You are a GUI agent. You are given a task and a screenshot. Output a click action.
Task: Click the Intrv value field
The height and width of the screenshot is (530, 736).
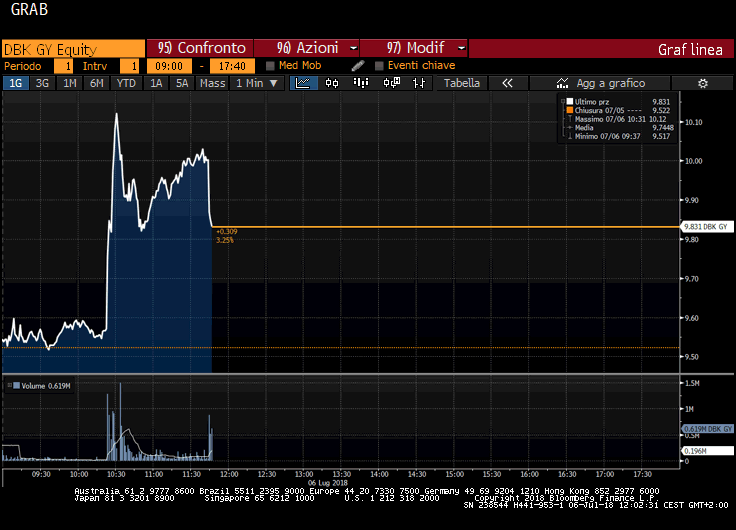pos(130,66)
